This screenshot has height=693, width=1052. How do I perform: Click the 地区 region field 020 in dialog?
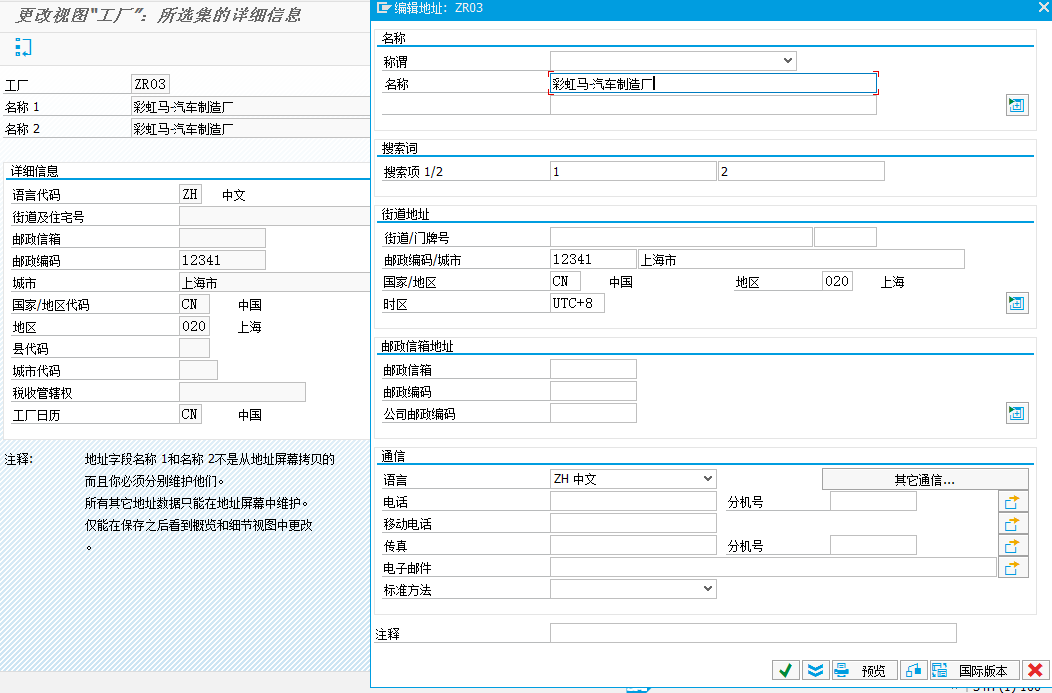(x=837, y=281)
